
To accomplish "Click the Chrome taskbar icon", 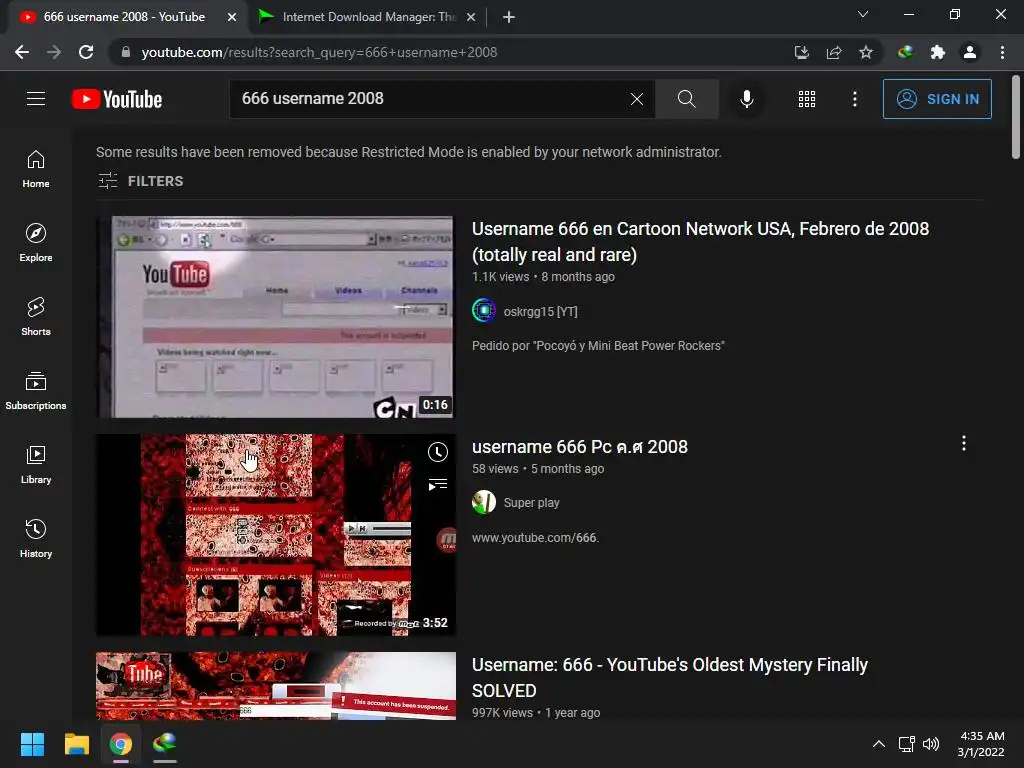I will pos(121,744).
